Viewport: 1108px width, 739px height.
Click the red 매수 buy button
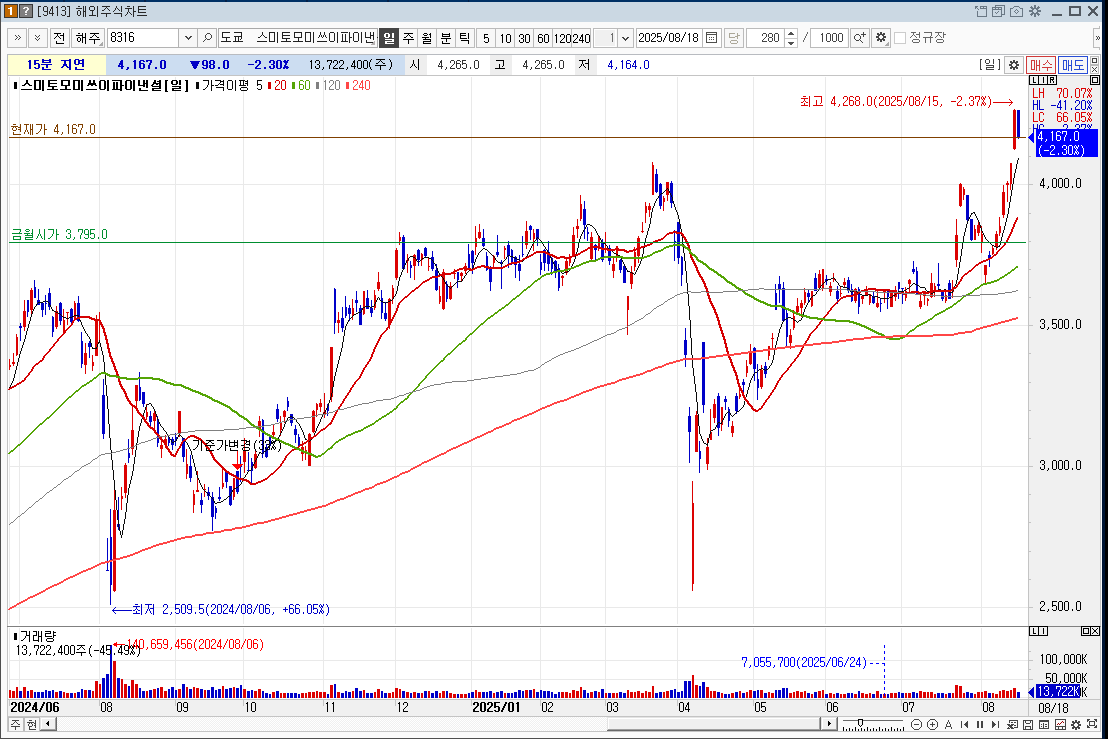tap(1041, 65)
